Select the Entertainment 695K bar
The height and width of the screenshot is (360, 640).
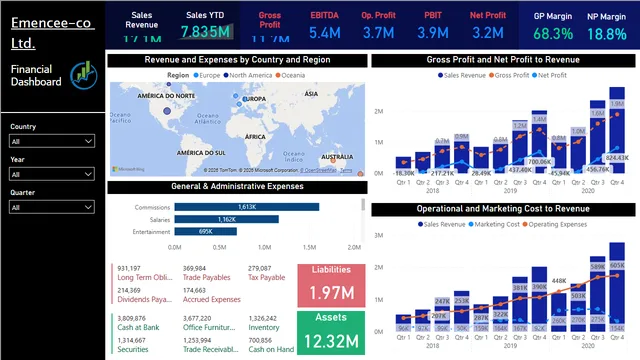[205, 231]
